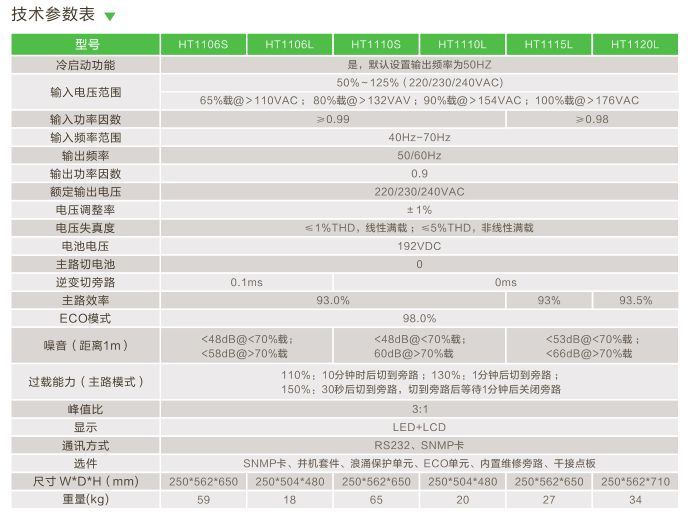
Task: Select the 过载能力（主路模式）row label
Action: [x=86, y=381]
